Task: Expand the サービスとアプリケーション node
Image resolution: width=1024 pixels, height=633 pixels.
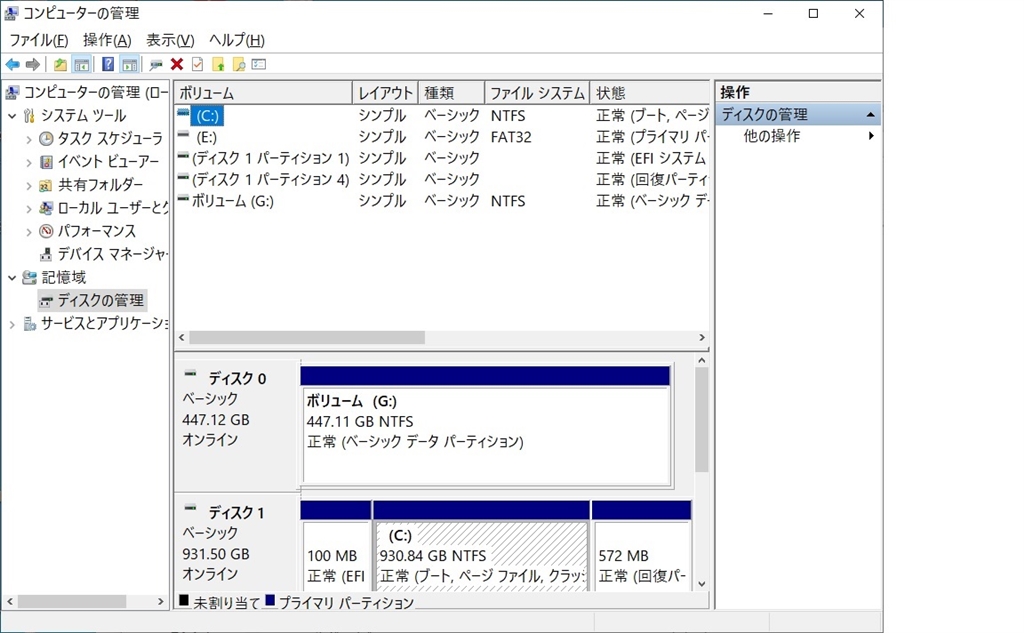Action: tap(12, 324)
